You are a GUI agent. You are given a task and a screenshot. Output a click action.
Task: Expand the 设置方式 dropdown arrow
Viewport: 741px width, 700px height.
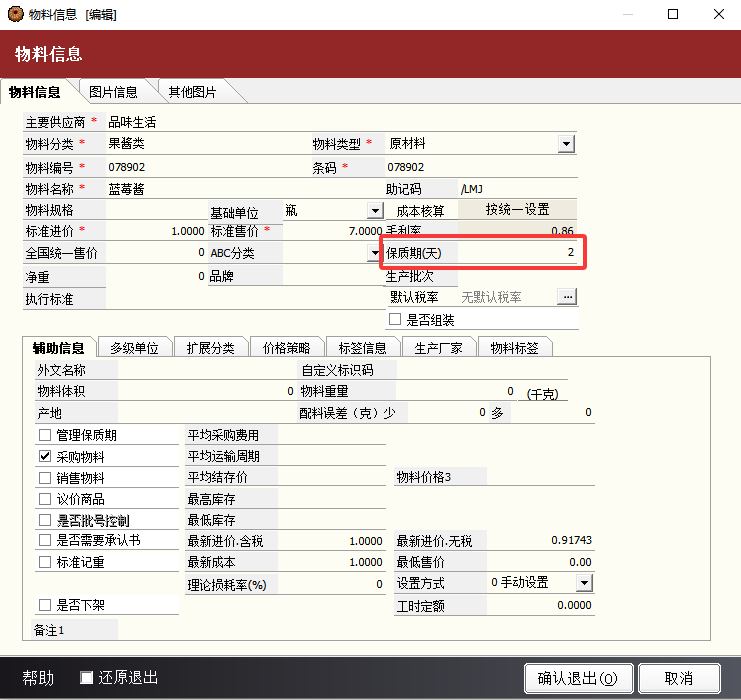(x=584, y=583)
